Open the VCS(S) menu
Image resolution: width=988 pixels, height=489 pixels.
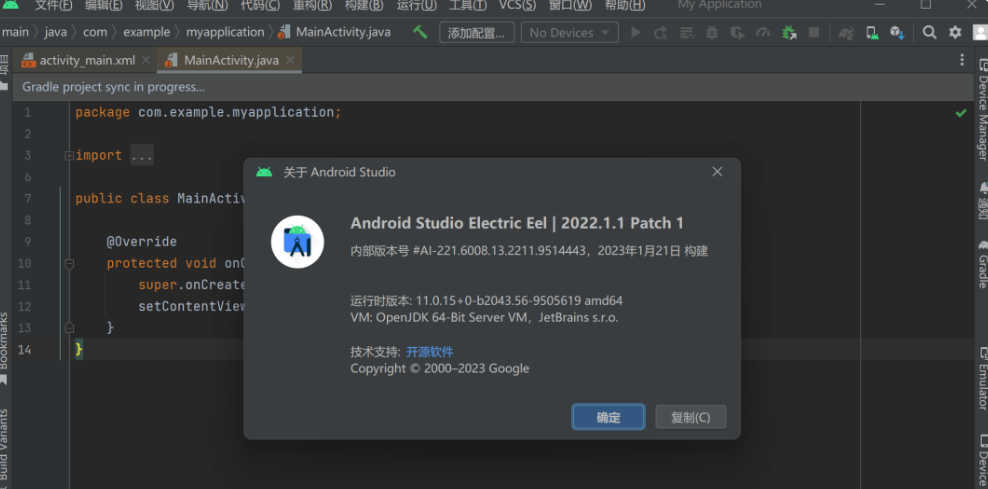point(517,5)
